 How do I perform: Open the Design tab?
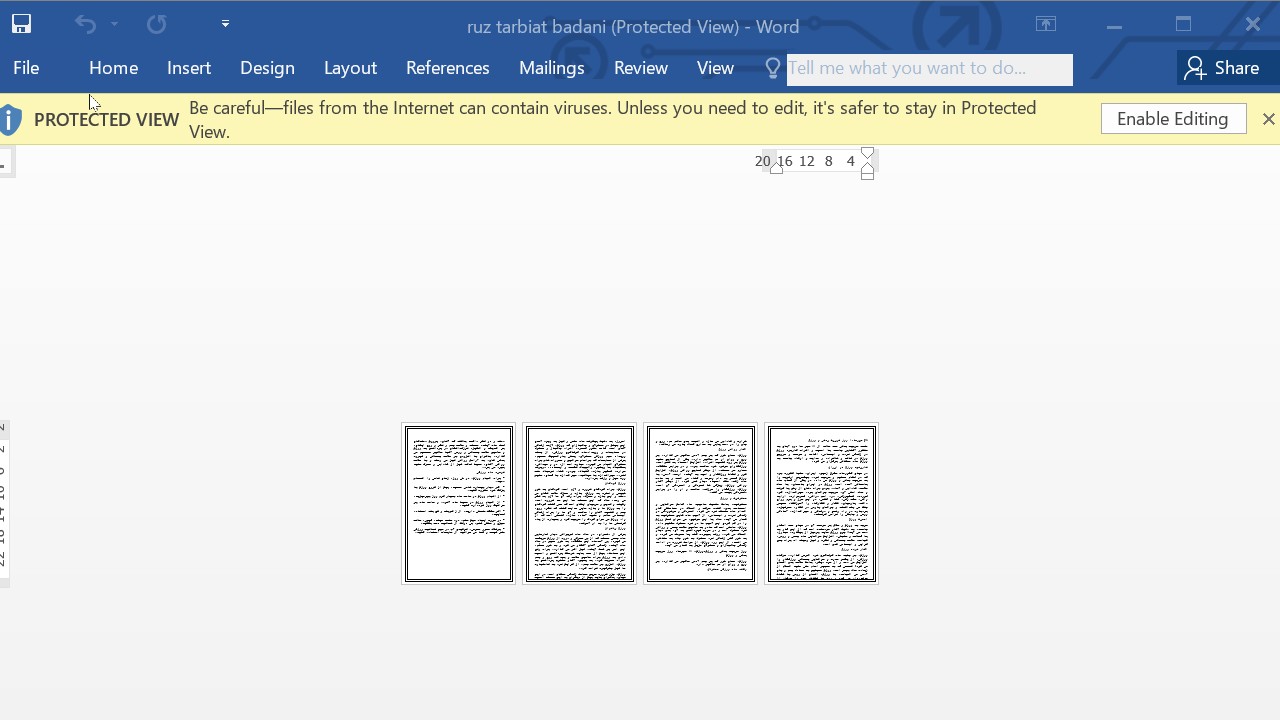[267, 68]
